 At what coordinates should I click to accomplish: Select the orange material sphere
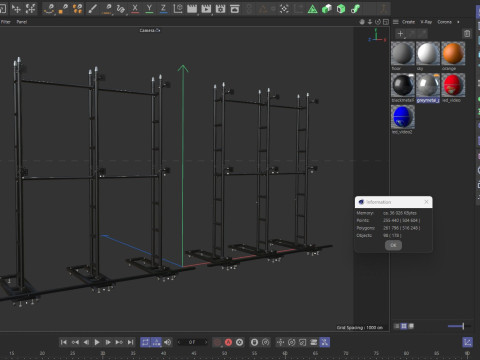click(453, 53)
